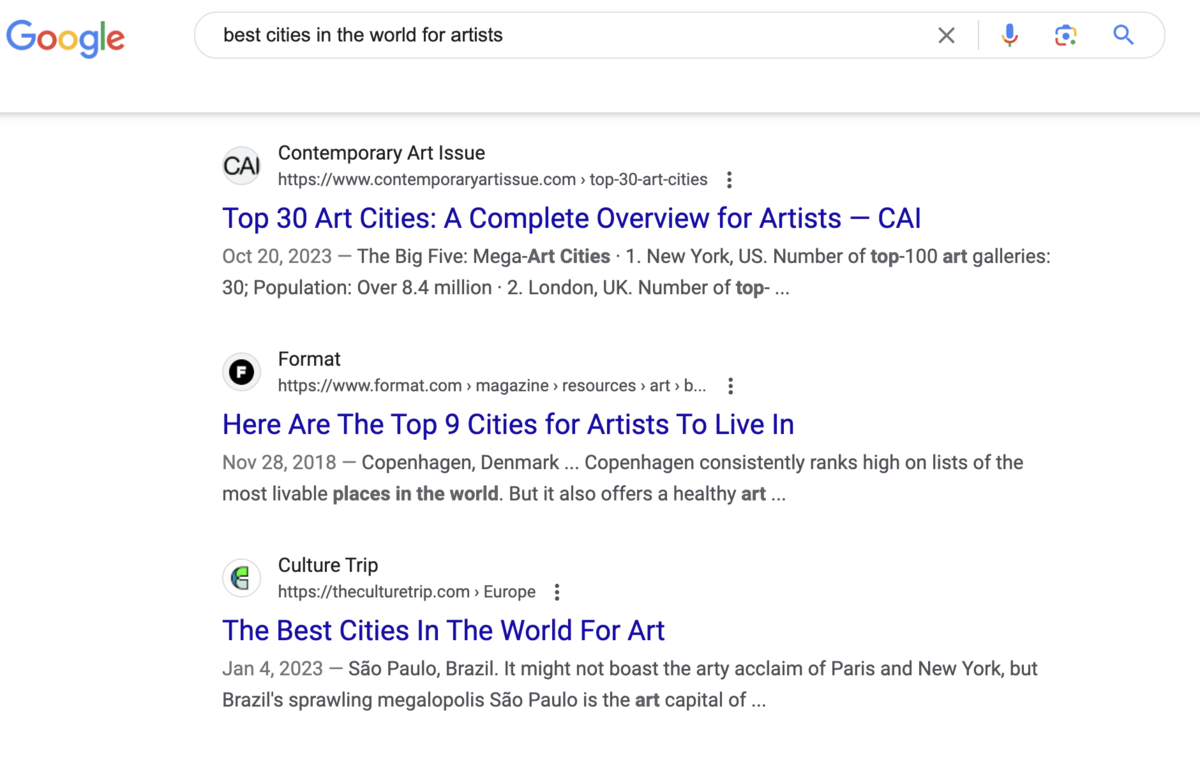Open more options for Contemporary Art Issue result
Viewport: 1200px width, 757px height.
pos(729,180)
